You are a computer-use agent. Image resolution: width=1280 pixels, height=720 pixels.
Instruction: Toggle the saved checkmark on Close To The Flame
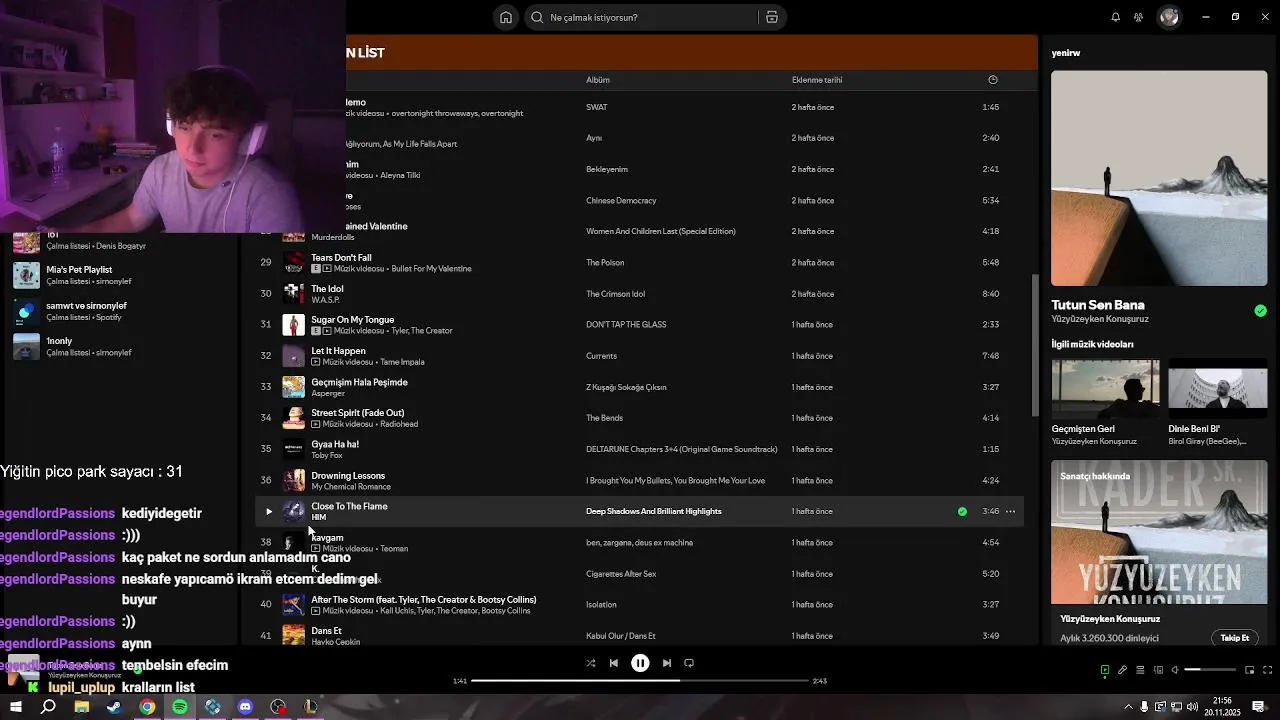coord(962,511)
